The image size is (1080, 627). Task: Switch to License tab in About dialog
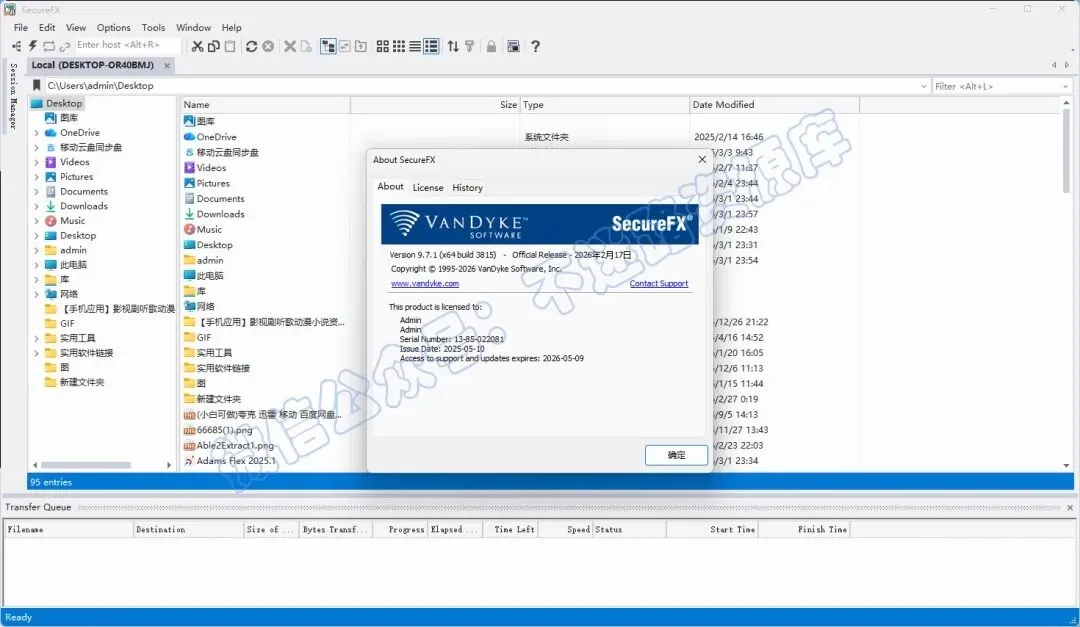428,187
